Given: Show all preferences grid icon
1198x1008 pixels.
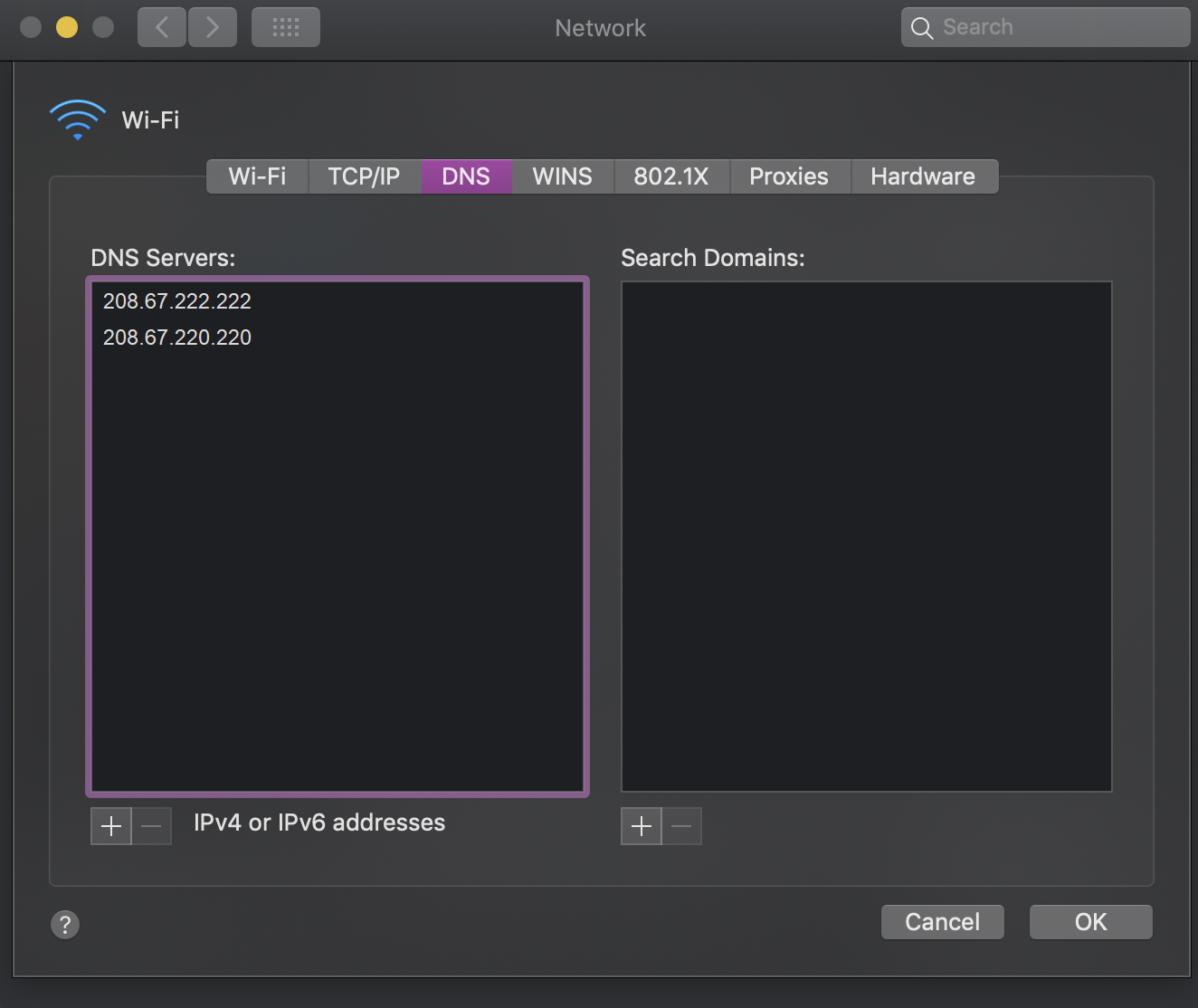Looking at the screenshot, I should [286, 27].
